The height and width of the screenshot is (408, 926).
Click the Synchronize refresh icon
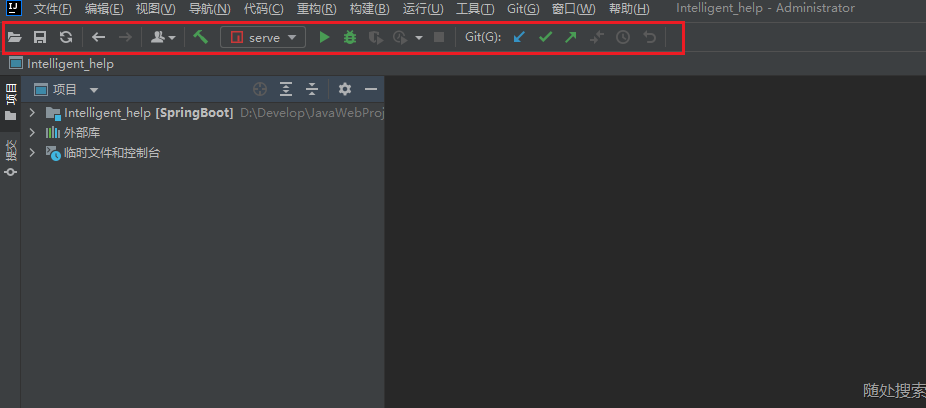(x=65, y=37)
